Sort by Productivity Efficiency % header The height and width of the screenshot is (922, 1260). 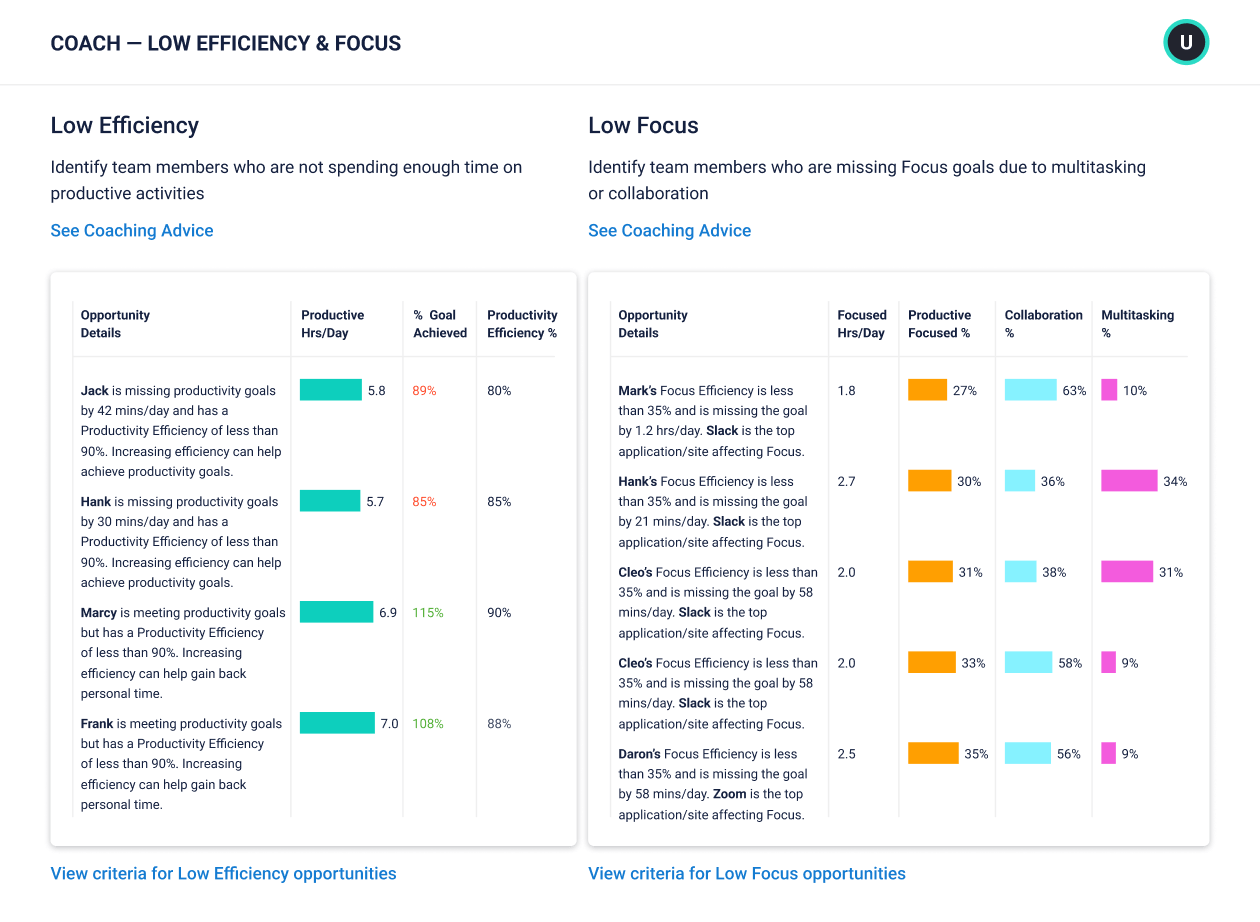pyautogui.click(x=522, y=324)
